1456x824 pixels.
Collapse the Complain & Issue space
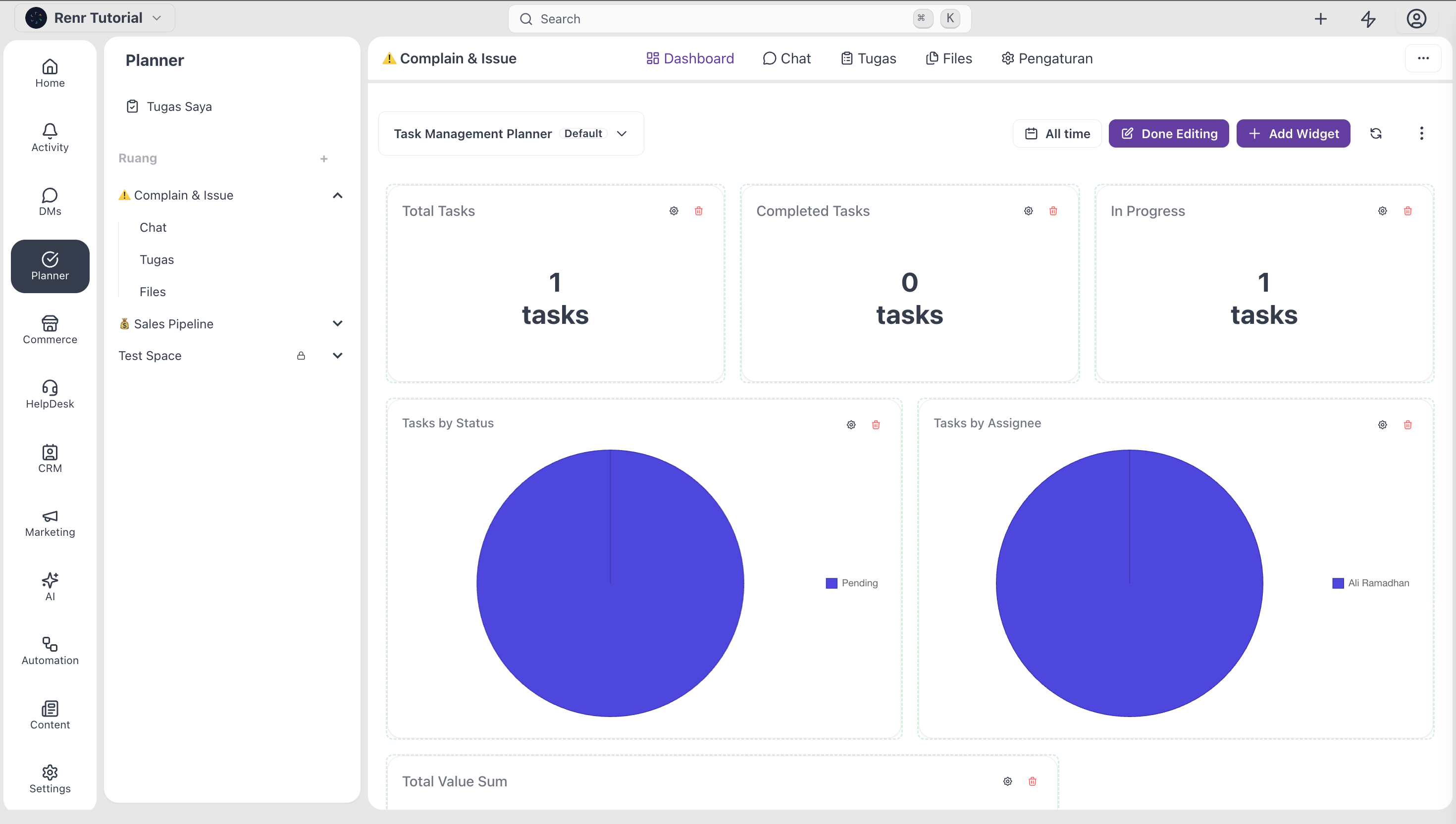[x=337, y=195]
